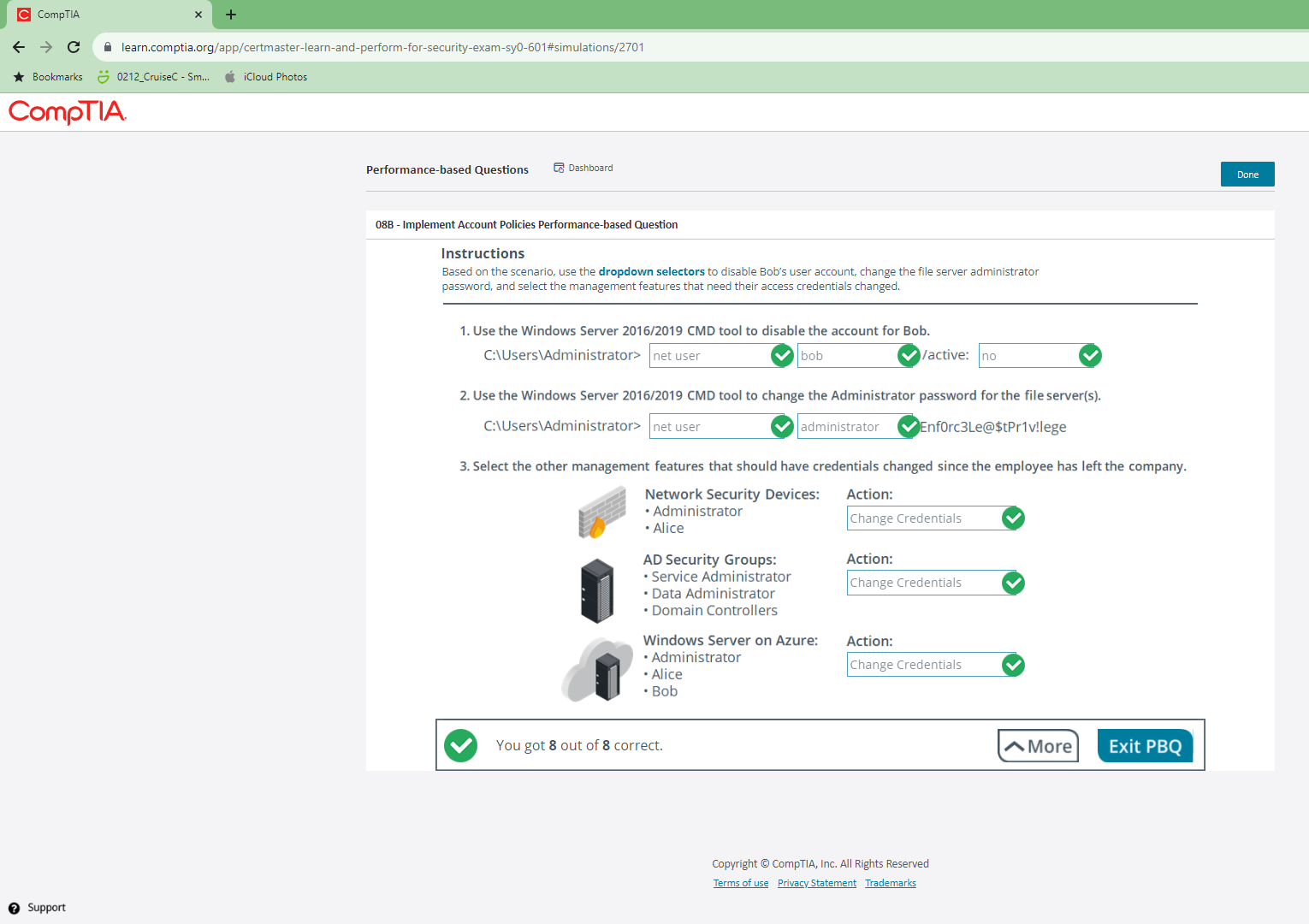Screen dimensions: 1309x924
Task: Click the CompTIA logo in the header
Action: (x=67, y=112)
